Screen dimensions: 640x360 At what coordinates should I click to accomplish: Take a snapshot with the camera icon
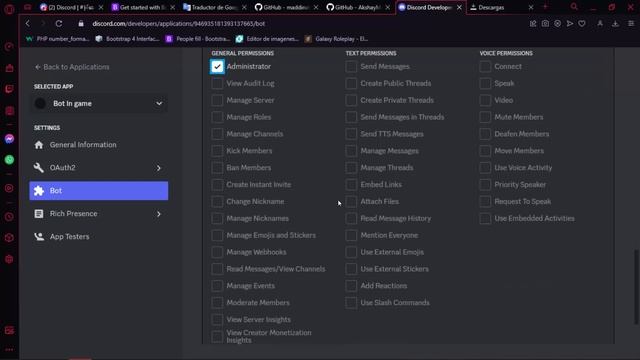pyautogui.click(x=545, y=24)
